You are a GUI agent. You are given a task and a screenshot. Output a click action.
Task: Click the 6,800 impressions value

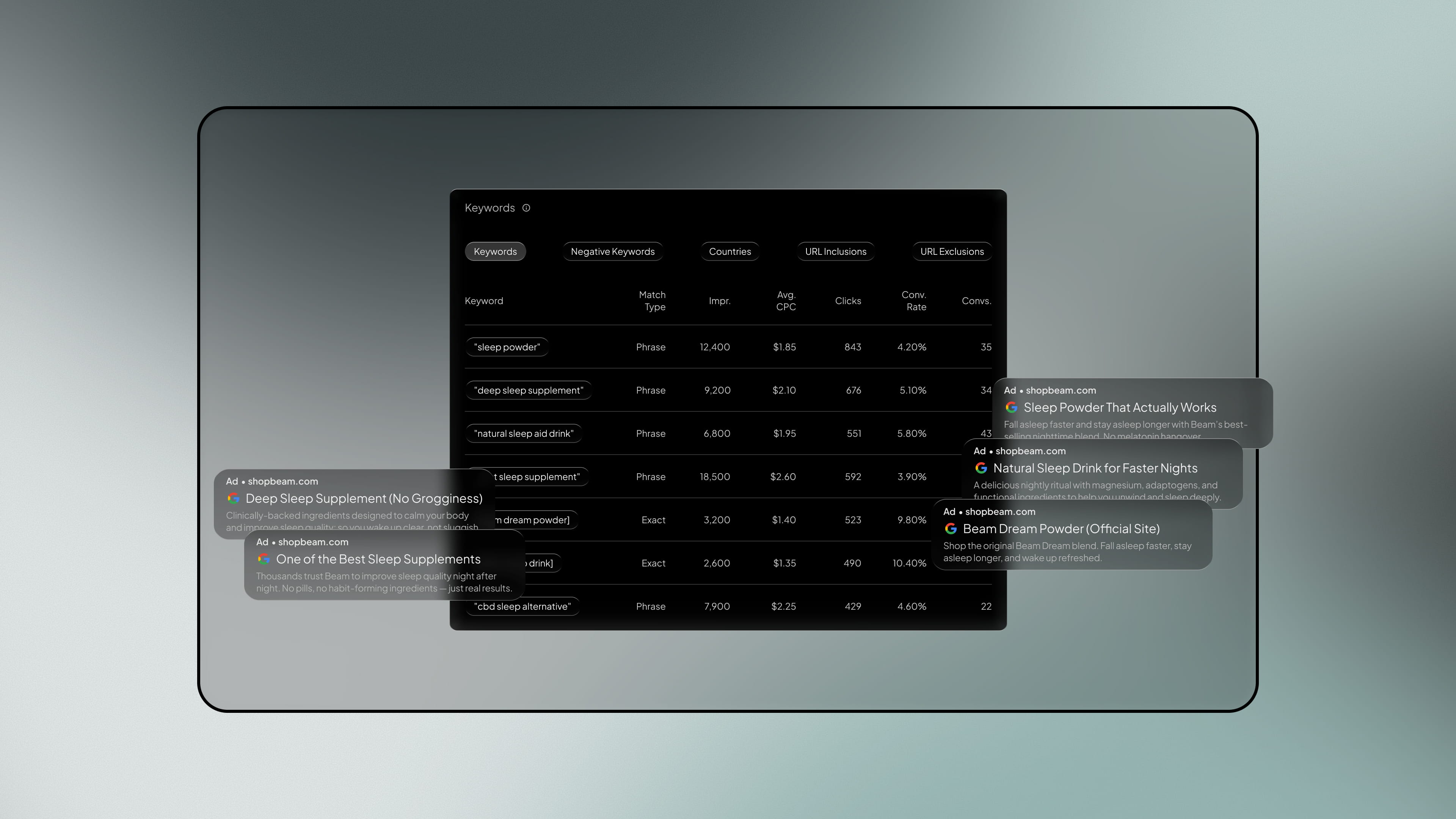coord(717,433)
